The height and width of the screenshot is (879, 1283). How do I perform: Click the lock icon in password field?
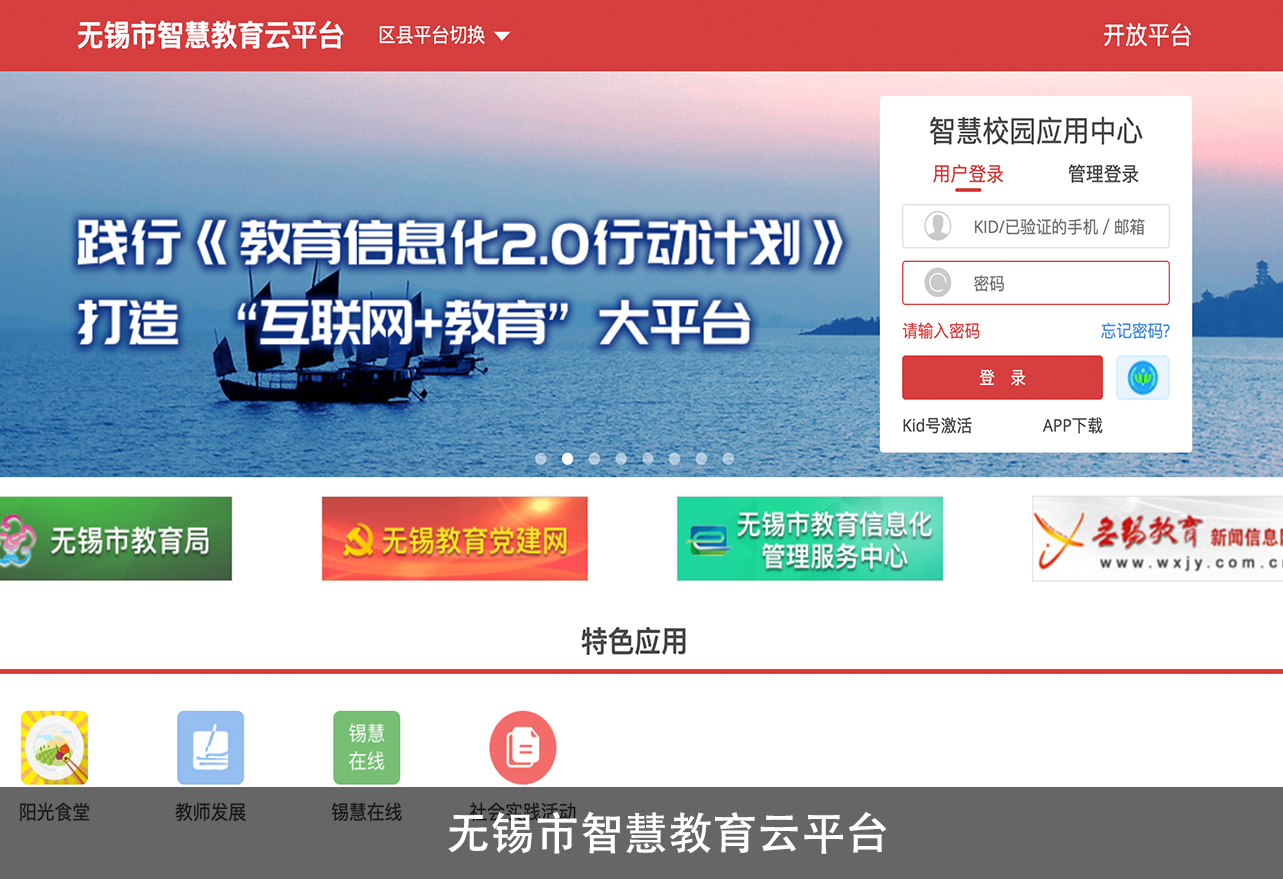click(x=937, y=283)
